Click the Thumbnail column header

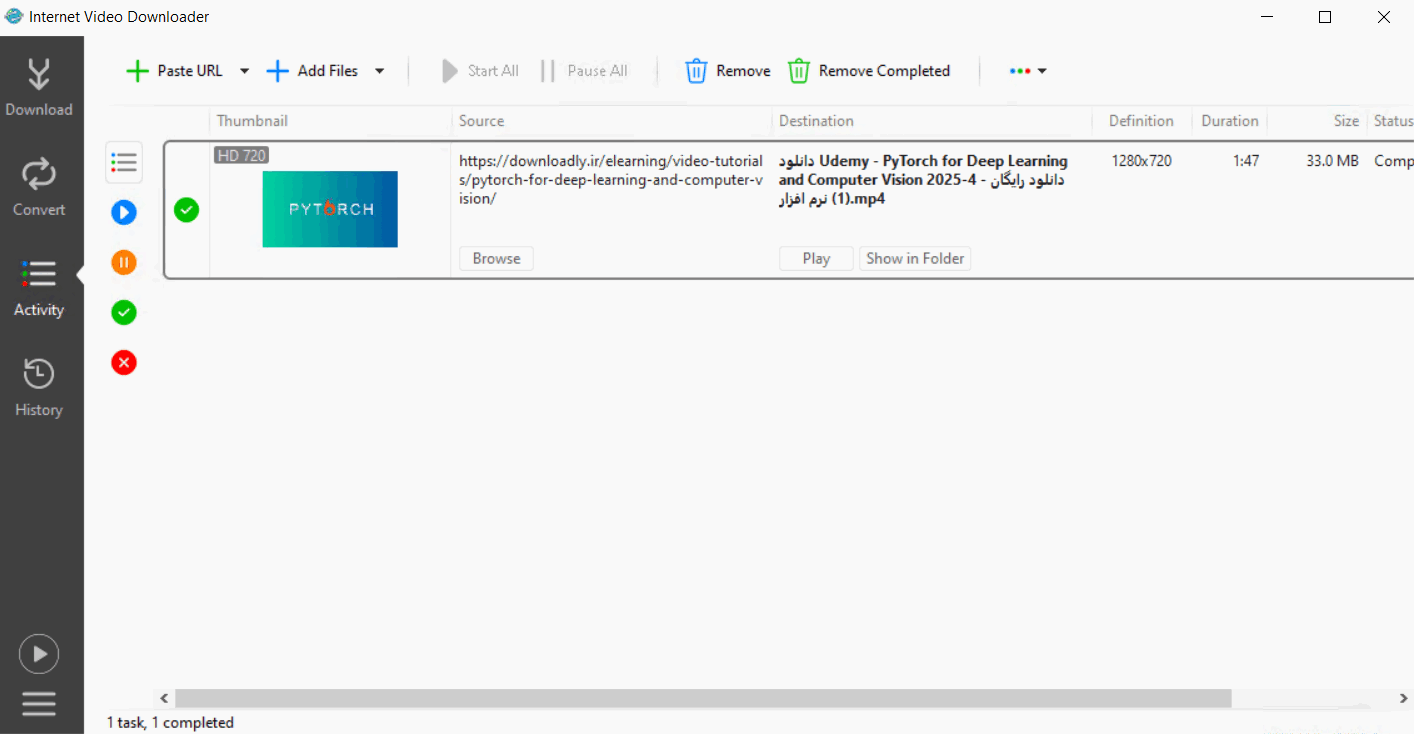[x=330, y=121]
